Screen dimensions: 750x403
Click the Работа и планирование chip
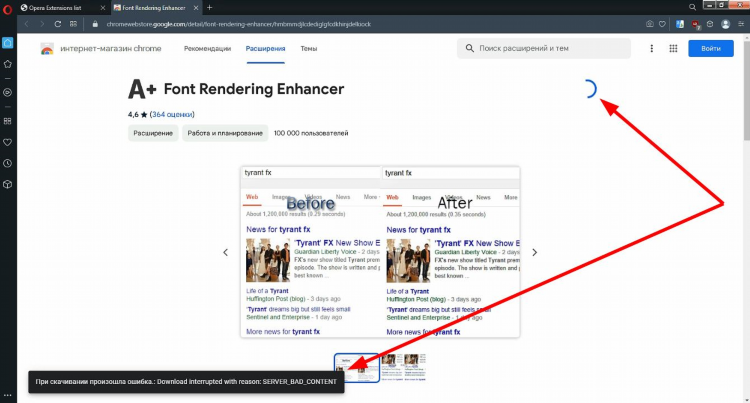(x=225, y=133)
